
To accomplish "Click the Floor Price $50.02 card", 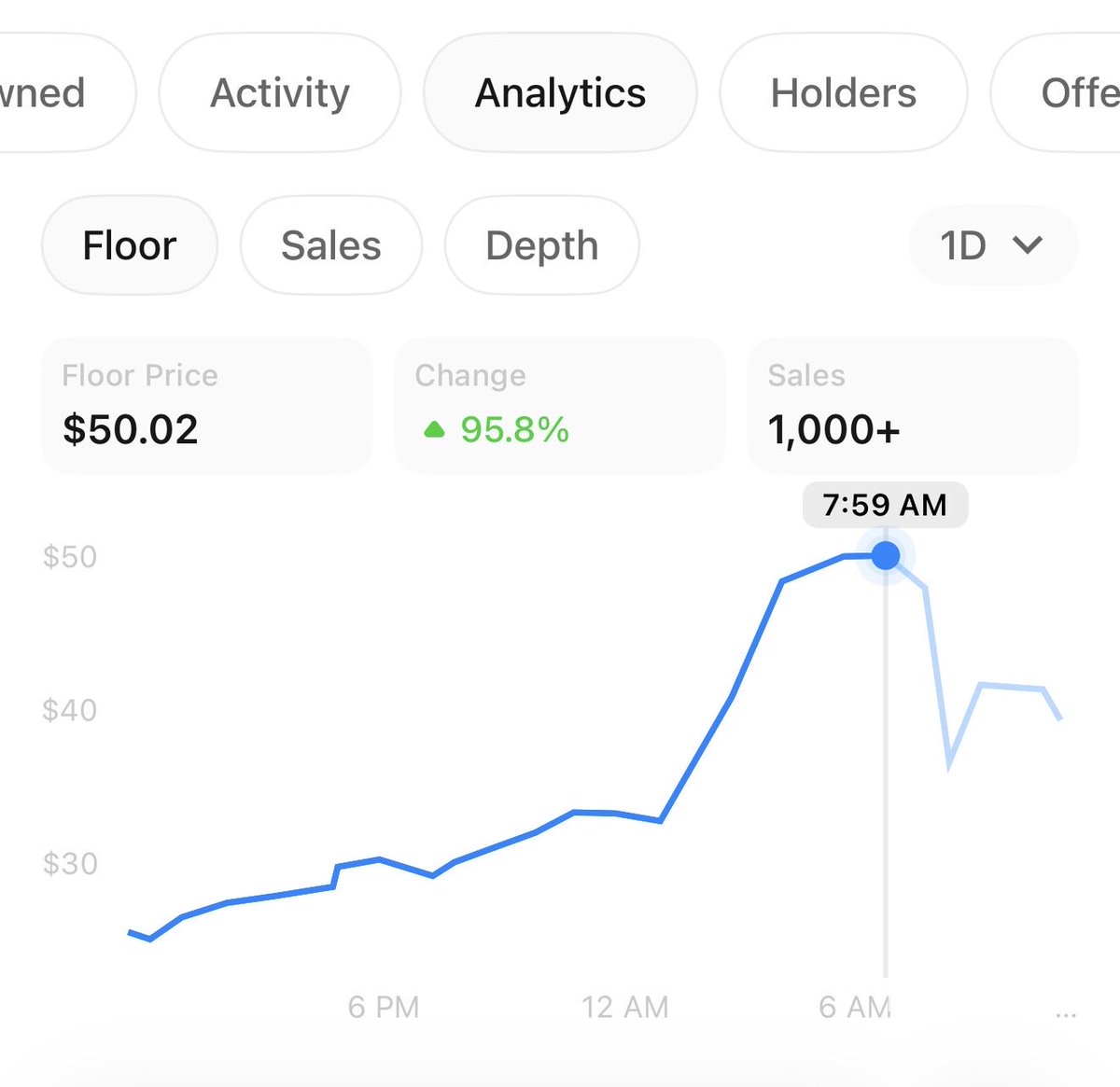I will pyautogui.click(x=206, y=406).
